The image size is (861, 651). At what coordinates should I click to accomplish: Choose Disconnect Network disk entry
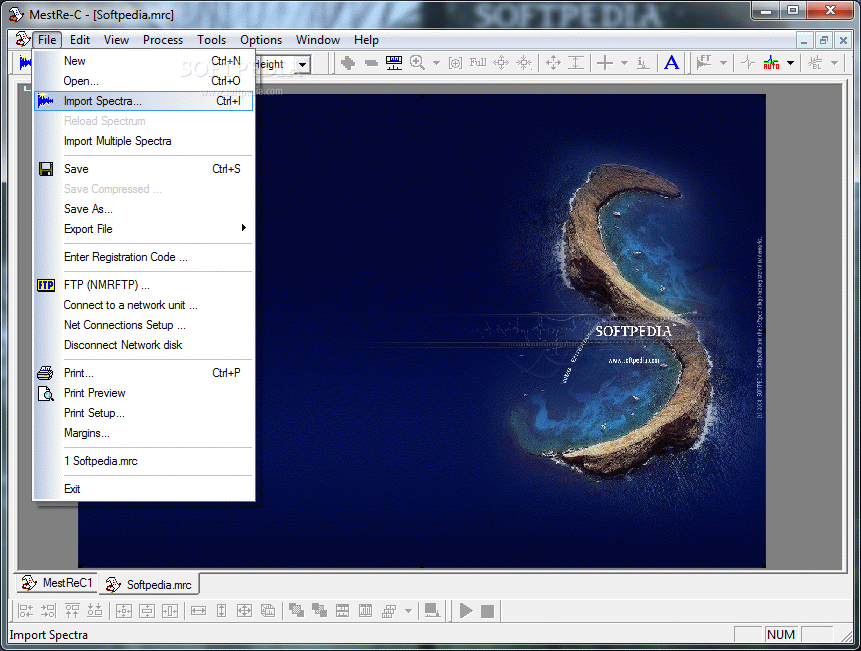click(143, 345)
